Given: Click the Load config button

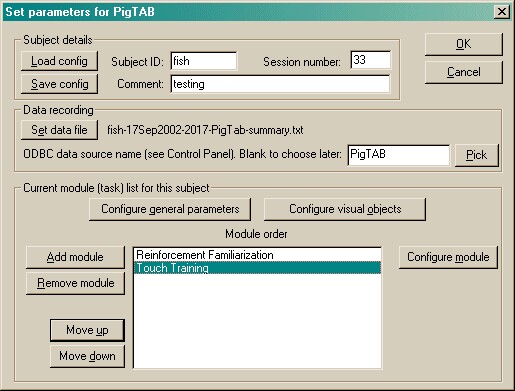Looking at the screenshot, I should [x=59, y=61].
